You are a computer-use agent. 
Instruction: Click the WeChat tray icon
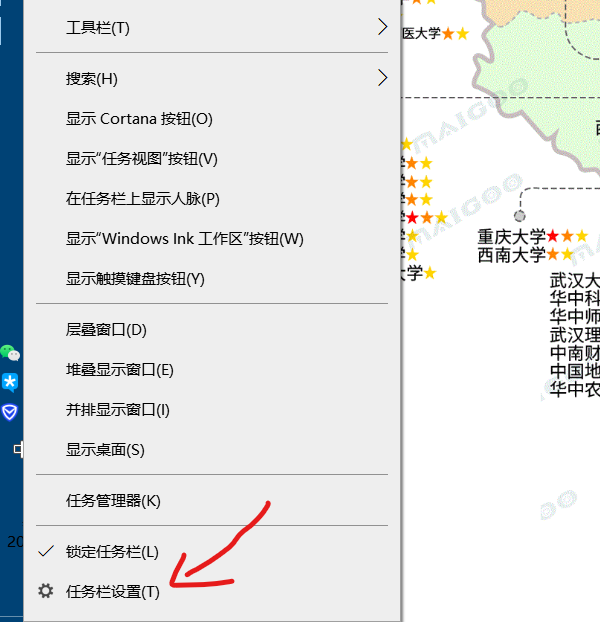(10, 352)
